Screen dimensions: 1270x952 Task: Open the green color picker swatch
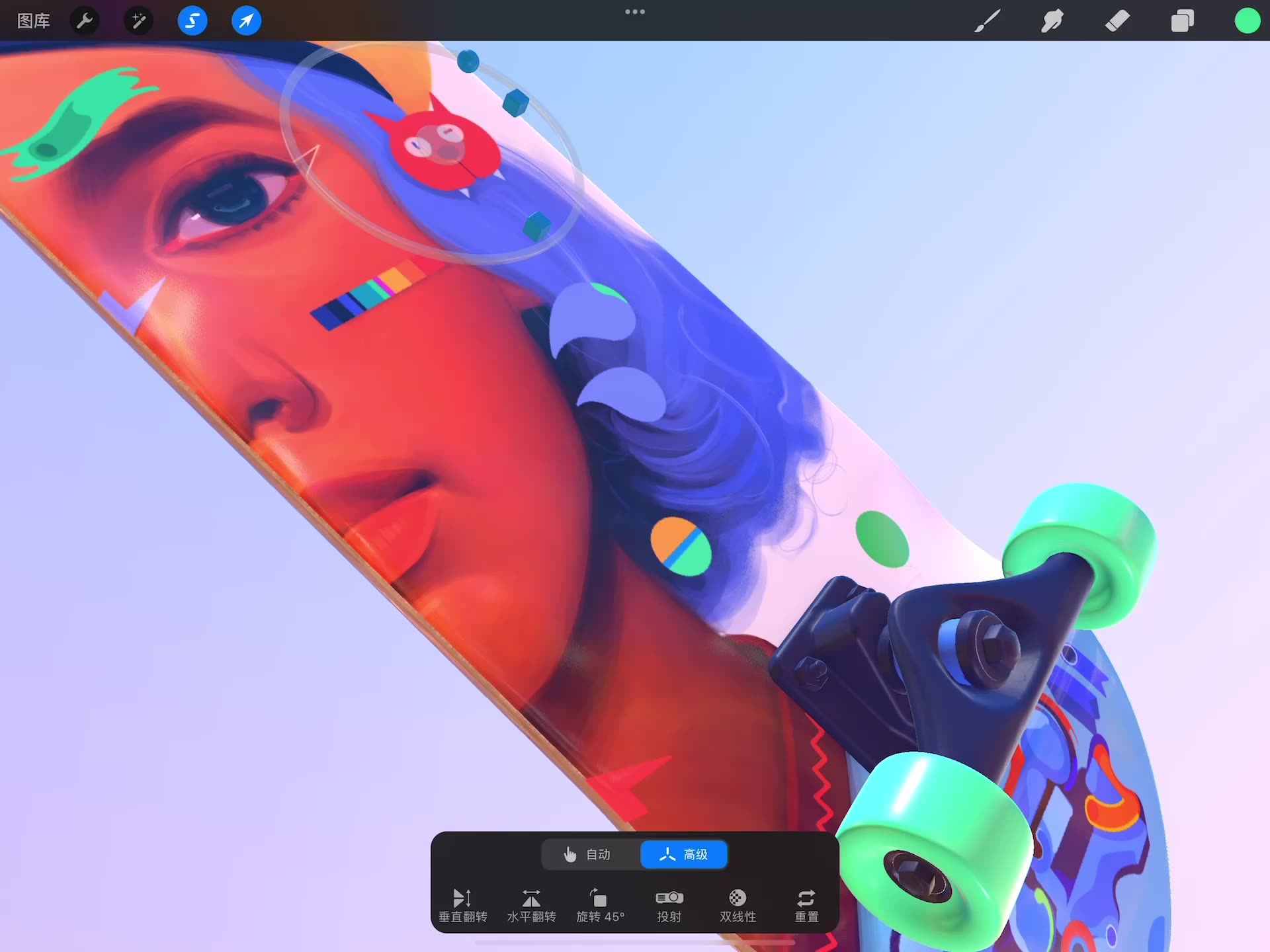pyautogui.click(x=1247, y=21)
